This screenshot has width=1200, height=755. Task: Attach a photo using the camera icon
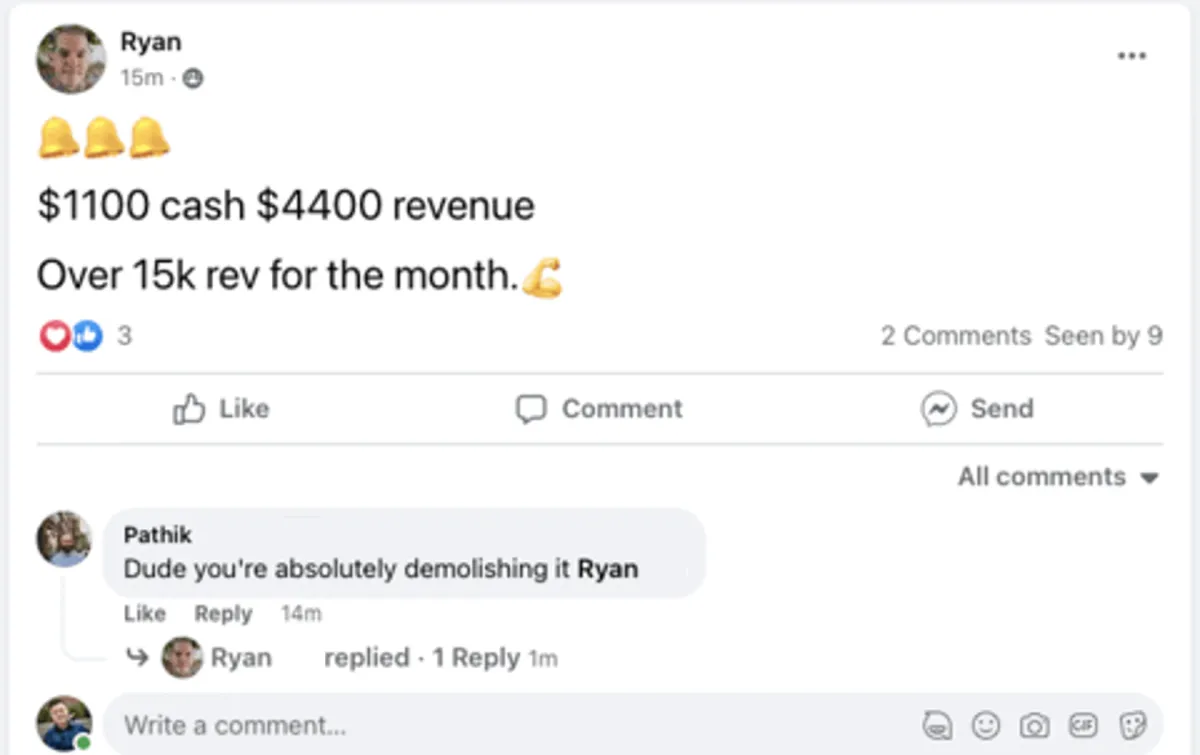pos(1034,725)
